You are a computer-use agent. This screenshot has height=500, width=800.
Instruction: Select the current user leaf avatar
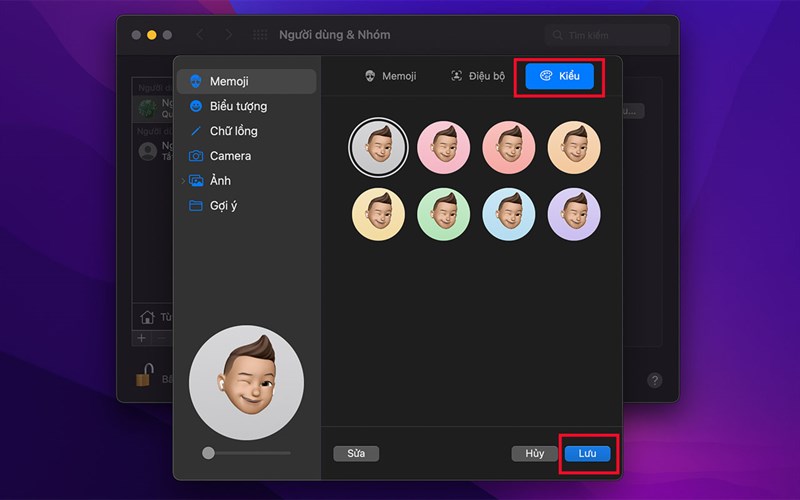[148, 108]
